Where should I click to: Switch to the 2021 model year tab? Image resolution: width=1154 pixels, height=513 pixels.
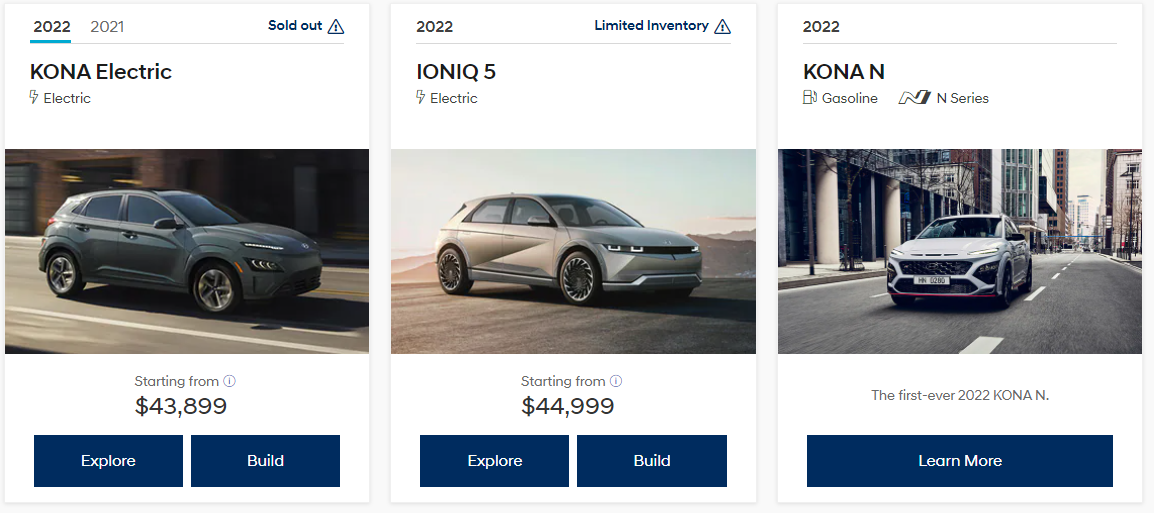pyautogui.click(x=107, y=27)
